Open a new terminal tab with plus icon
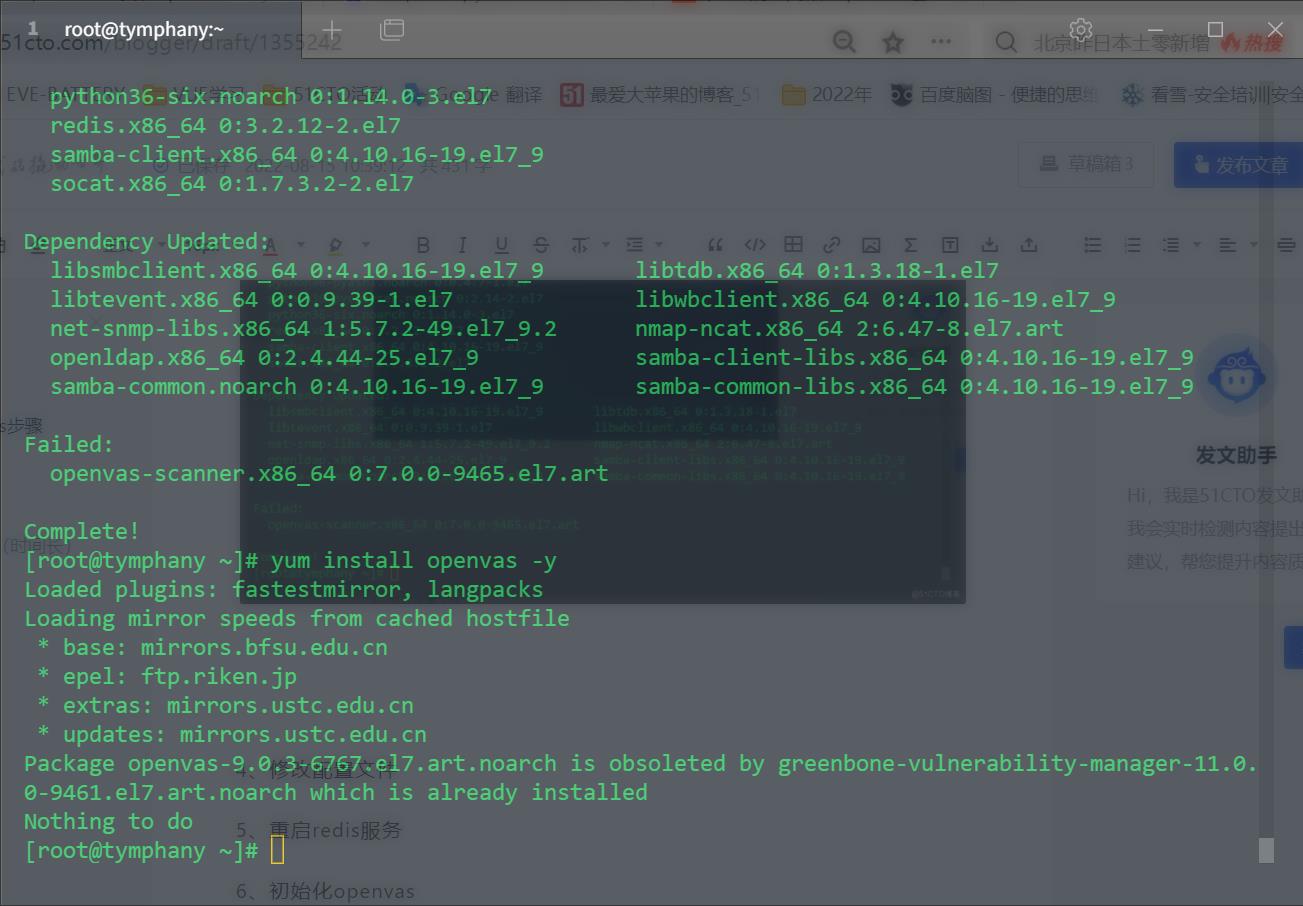Image resolution: width=1303 pixels, height=906 pixels. coord(332,30)
